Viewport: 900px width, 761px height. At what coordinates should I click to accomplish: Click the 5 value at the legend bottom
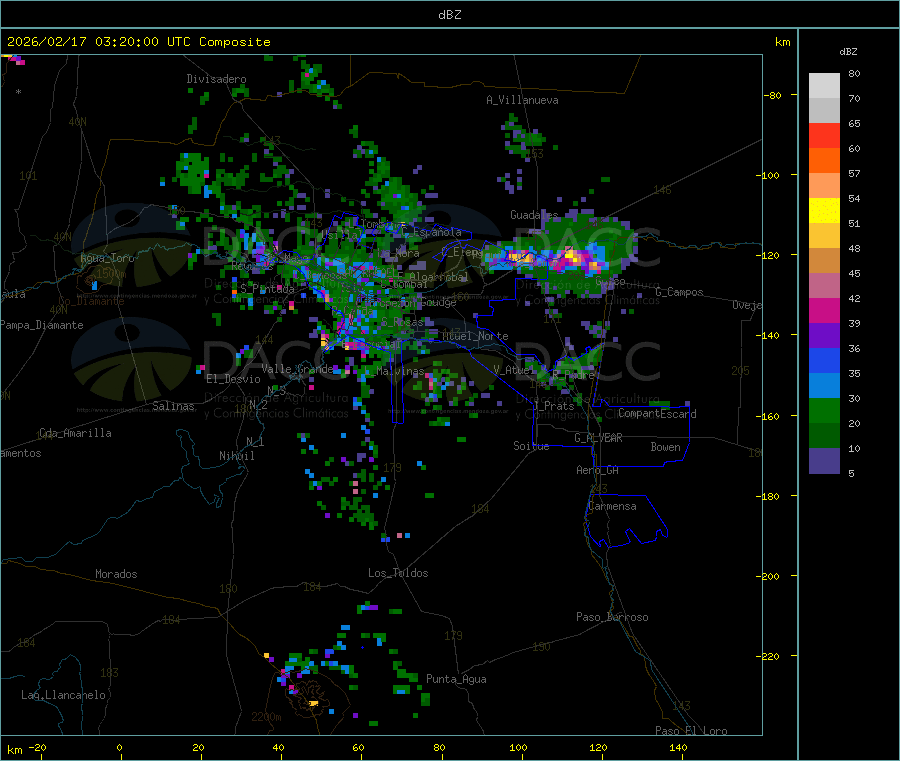[851, 473]
